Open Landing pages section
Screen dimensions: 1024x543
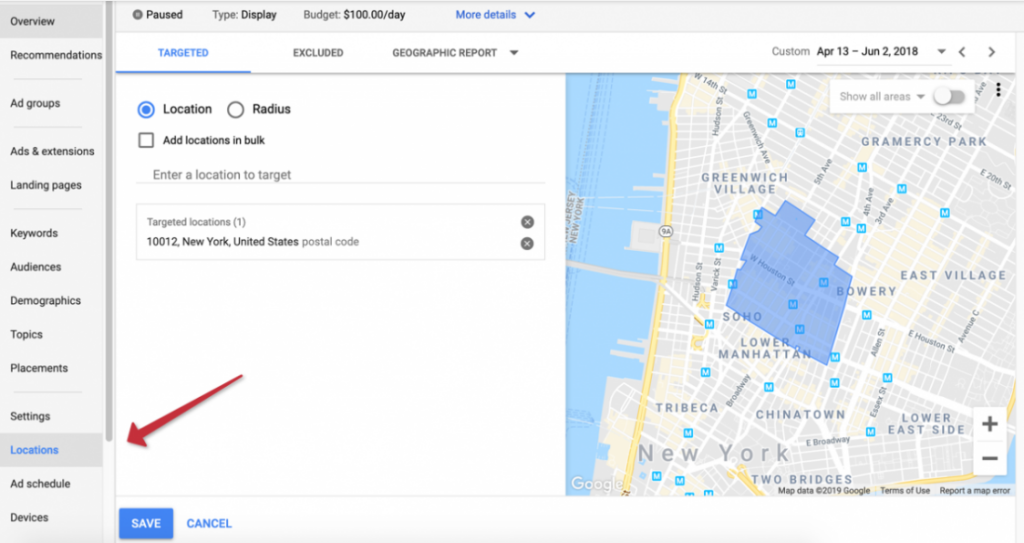[x=46, y=185]
